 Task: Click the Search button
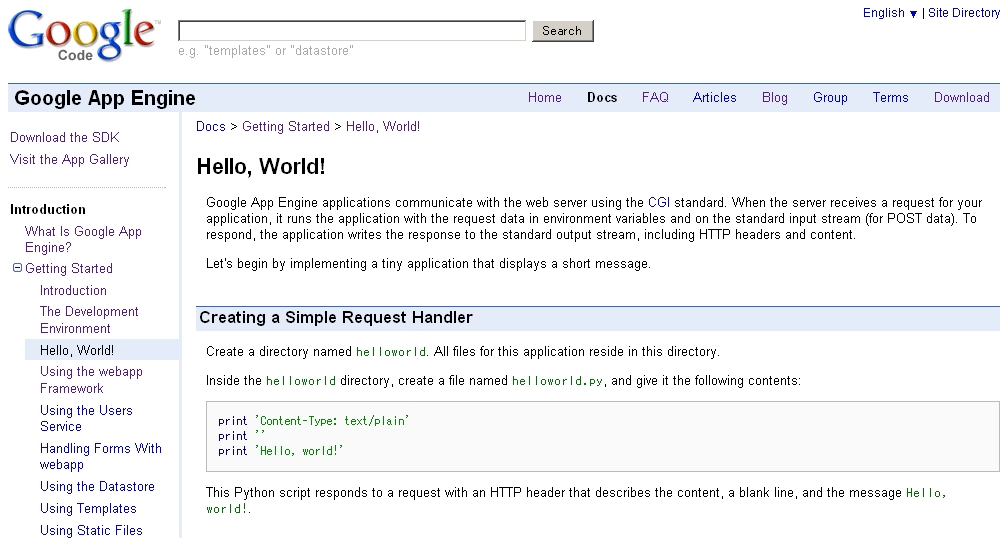pos(562,31)
